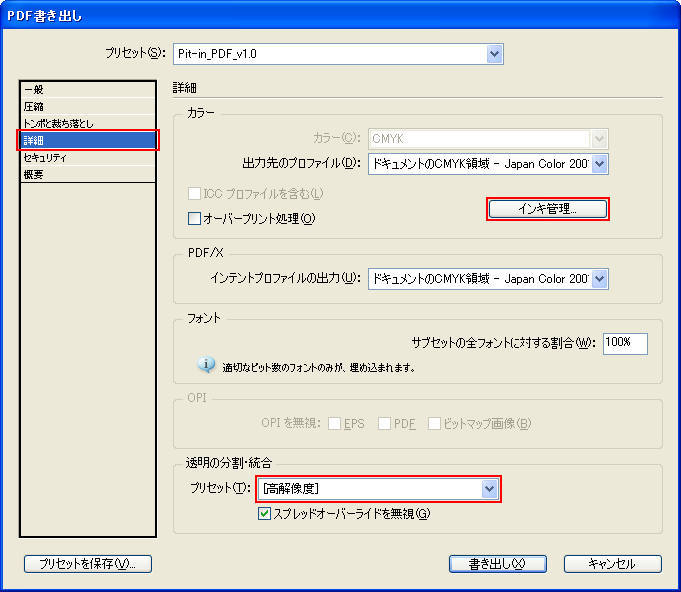
Task: Click the info icon in the font section
Action: 207,366
